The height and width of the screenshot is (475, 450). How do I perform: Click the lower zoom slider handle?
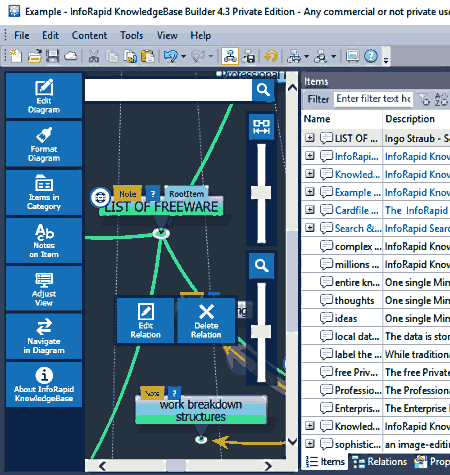261,331
